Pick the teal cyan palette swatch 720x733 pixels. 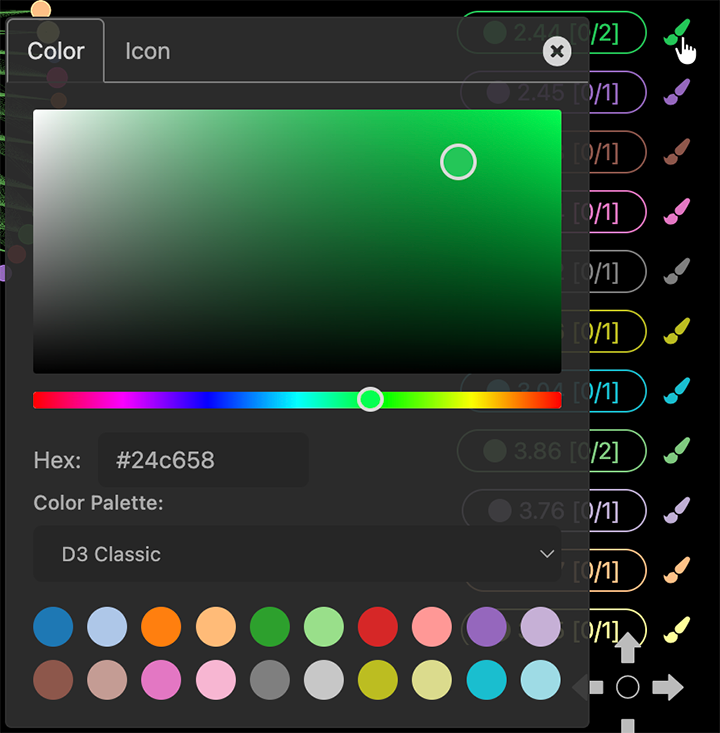coord(486,680)
